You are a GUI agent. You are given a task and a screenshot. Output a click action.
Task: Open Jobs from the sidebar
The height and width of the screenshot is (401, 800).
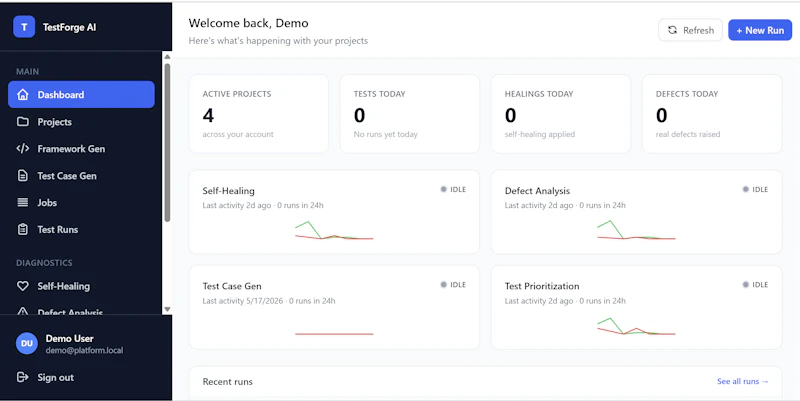coord(81,203)
